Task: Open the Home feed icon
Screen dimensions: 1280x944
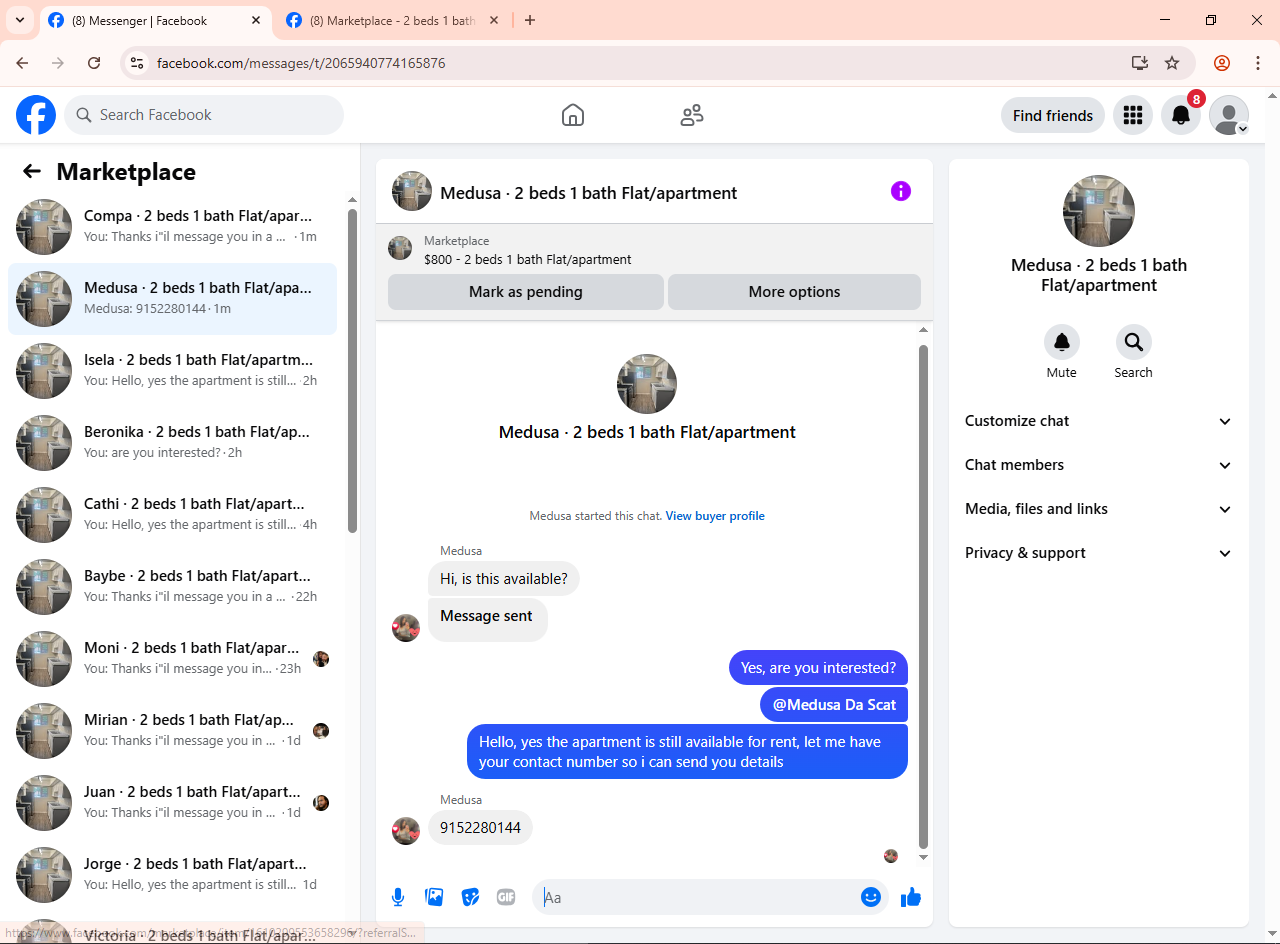Action: click(573, 115)
